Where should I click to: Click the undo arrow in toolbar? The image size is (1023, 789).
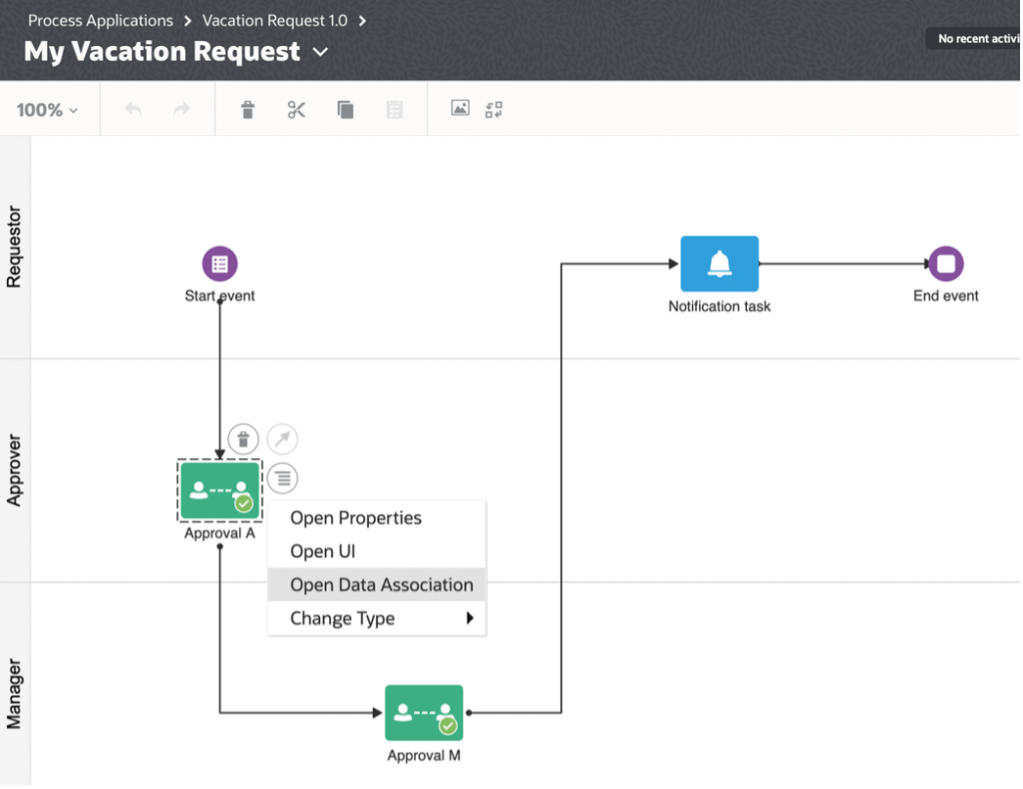[133, 110]
